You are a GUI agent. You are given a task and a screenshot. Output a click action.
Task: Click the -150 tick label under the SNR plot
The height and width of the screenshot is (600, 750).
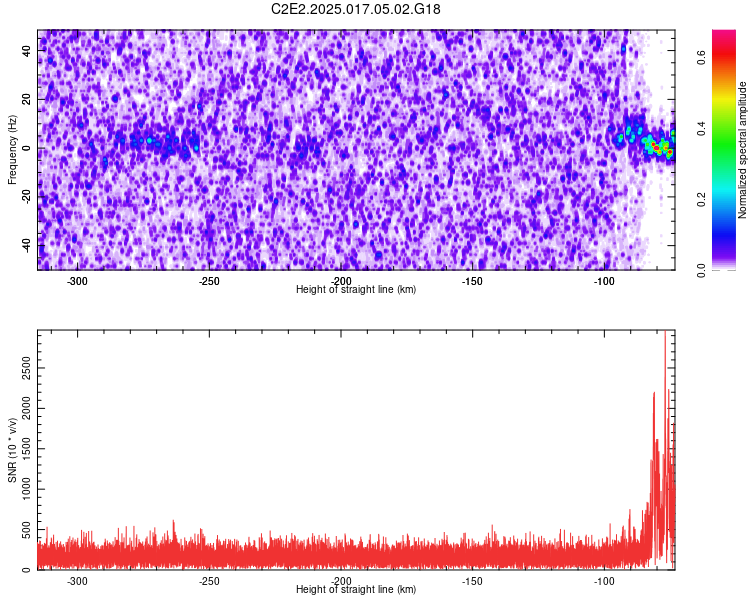click(473, 581)
